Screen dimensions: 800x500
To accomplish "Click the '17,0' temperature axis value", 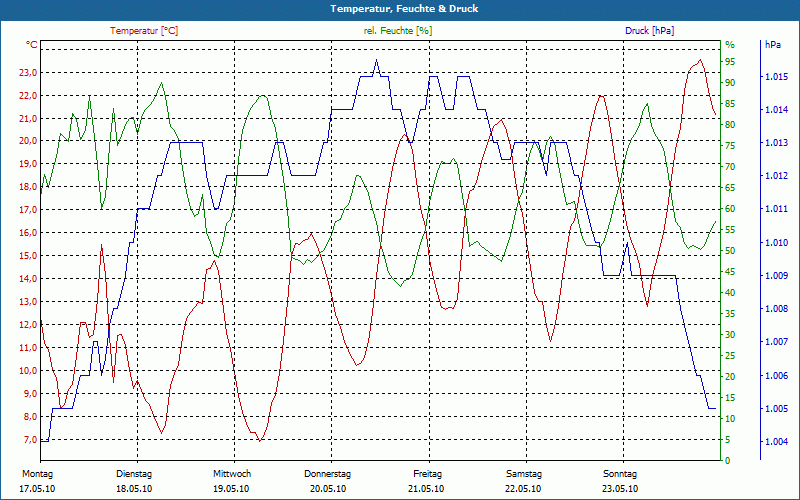I will click(28, 210).
